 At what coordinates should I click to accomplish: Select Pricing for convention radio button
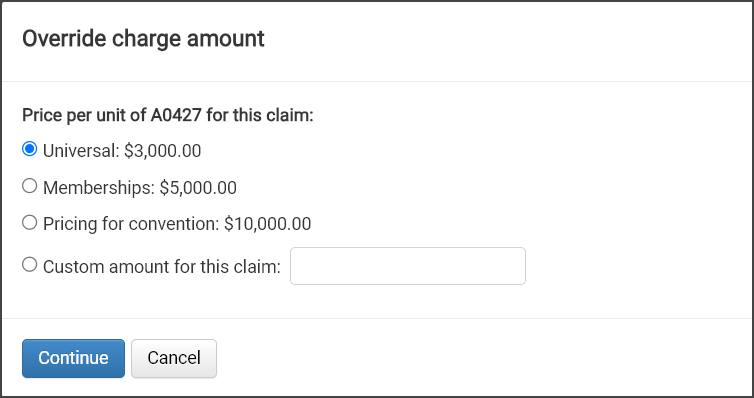click(x=29, y=222)
